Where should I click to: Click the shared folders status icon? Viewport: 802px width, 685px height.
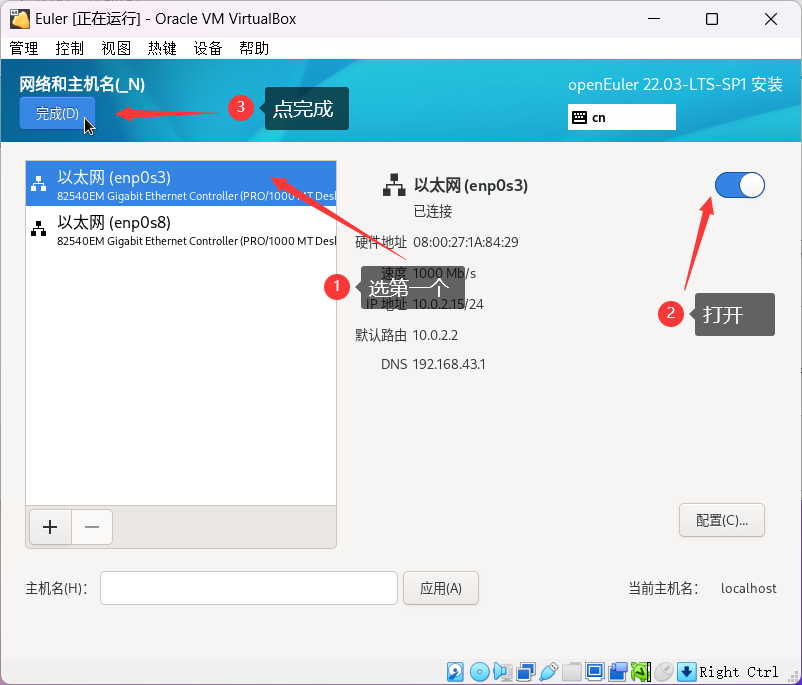(x=572, y=672)
